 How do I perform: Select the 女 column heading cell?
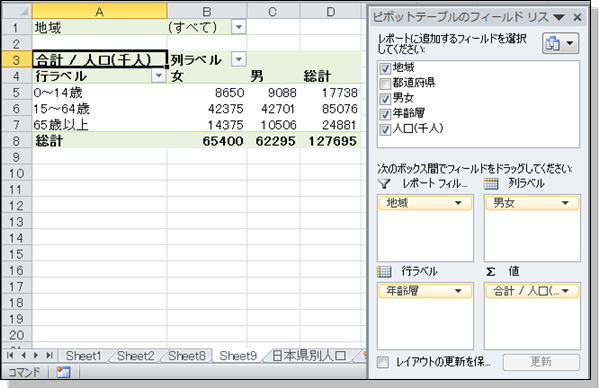pos(207,76)
